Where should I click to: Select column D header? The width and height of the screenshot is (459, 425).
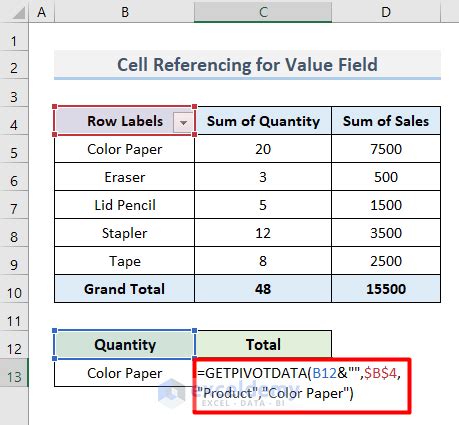click(x=386, y=12)
